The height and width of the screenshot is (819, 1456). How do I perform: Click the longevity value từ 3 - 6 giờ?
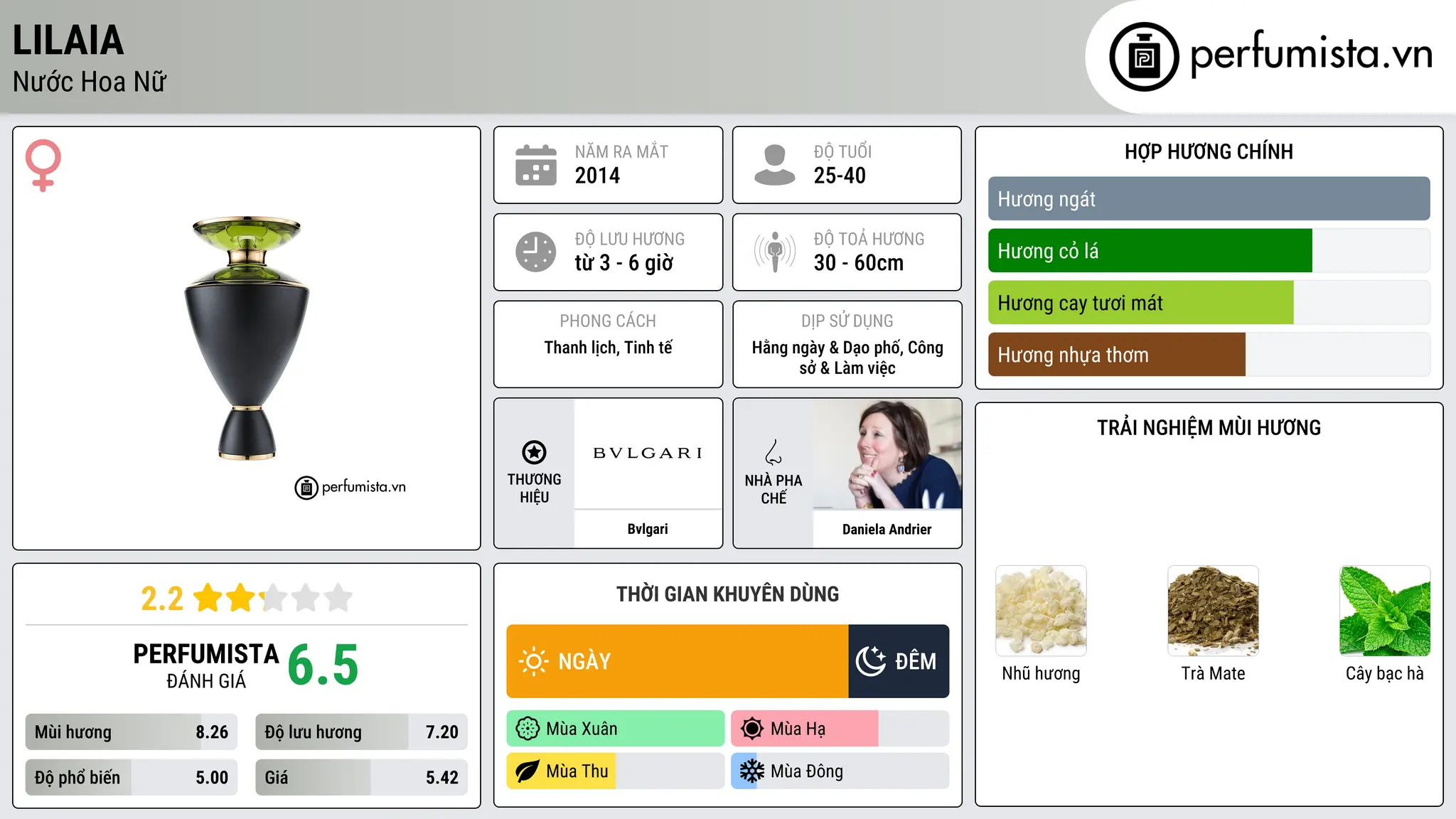[x=624, y=263]
